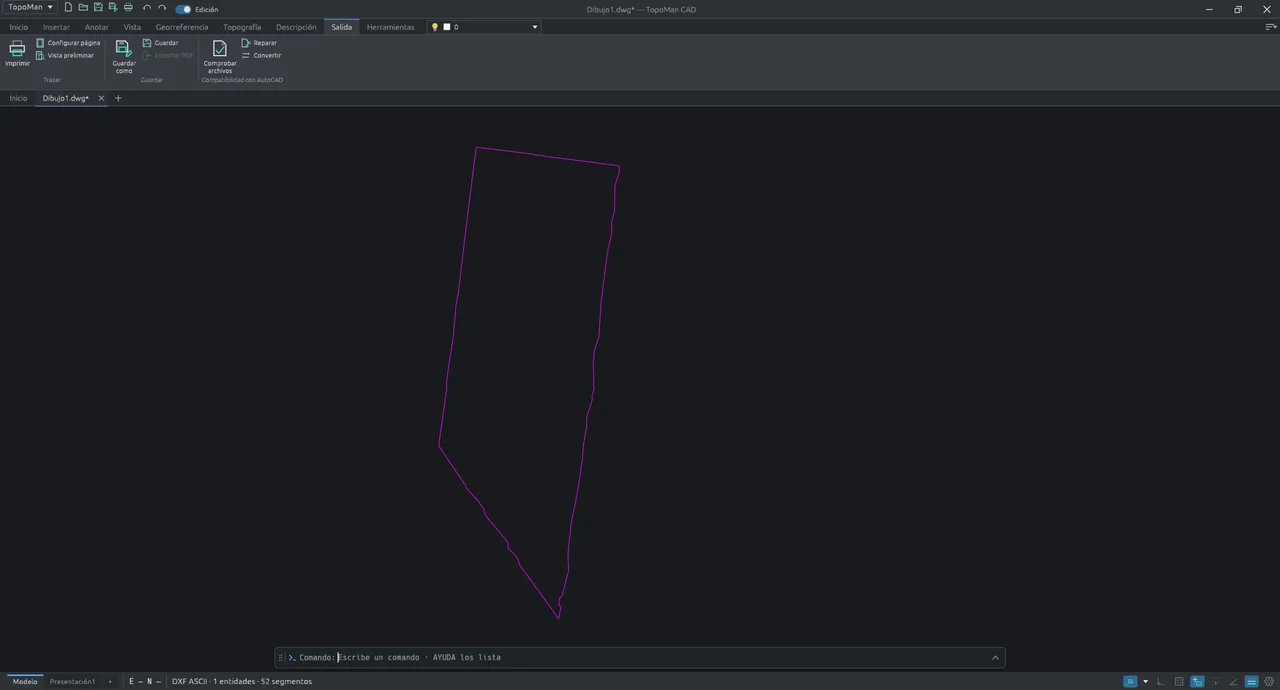Close the Dibujo1.dwg tab
Screen dimensions: 1280x690
coord(101,98)
